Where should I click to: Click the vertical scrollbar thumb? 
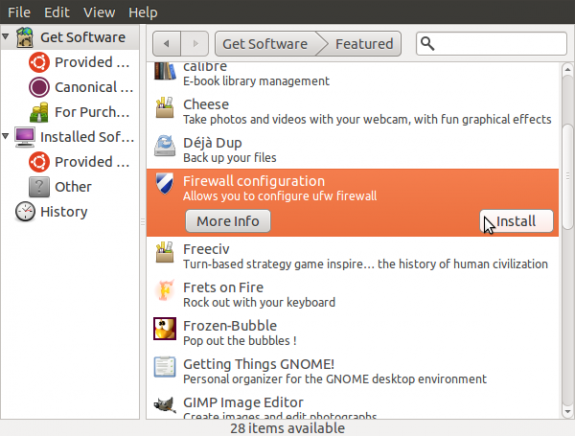tap(568, 177)
